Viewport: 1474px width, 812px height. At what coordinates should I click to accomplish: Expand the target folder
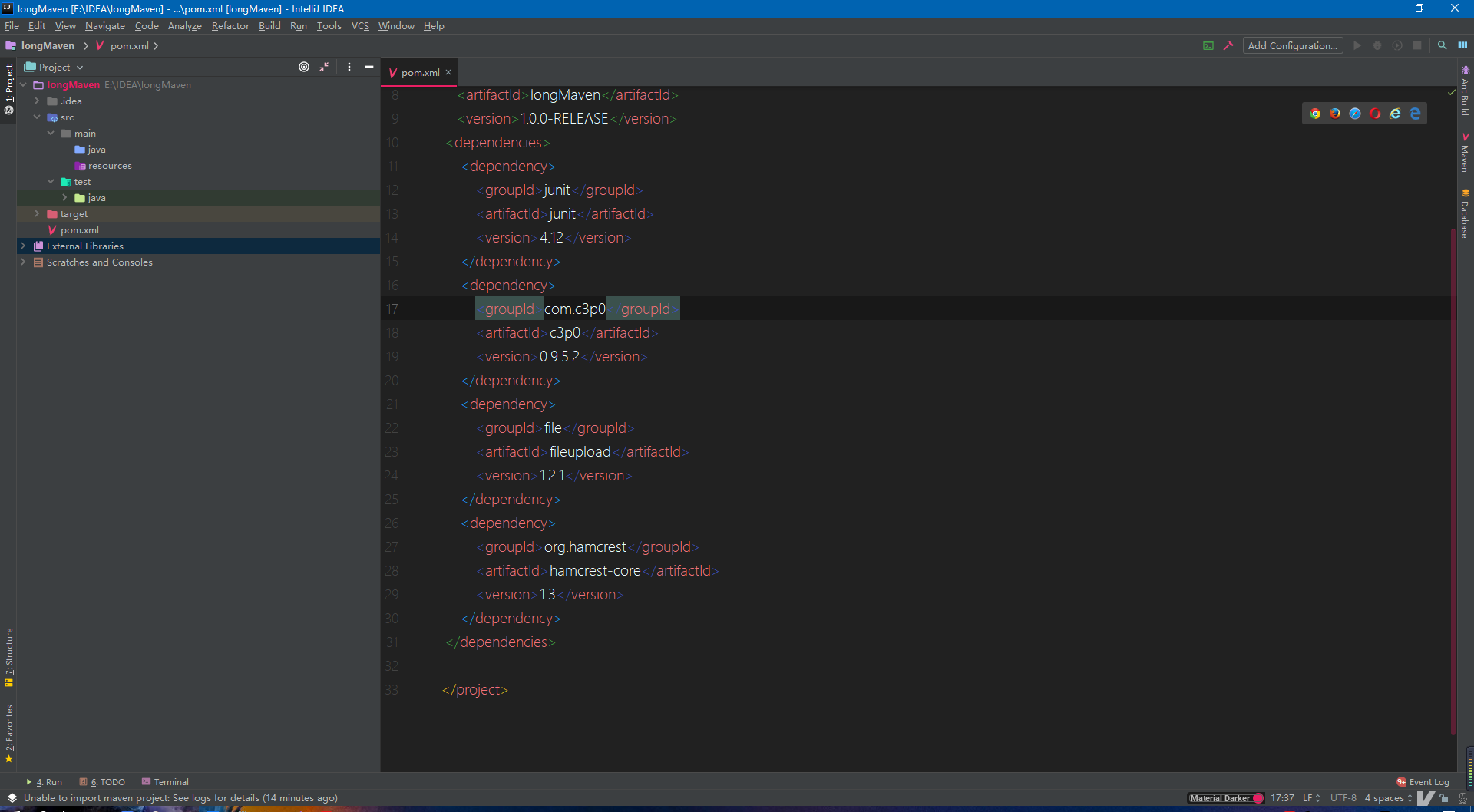coord(37,214)
